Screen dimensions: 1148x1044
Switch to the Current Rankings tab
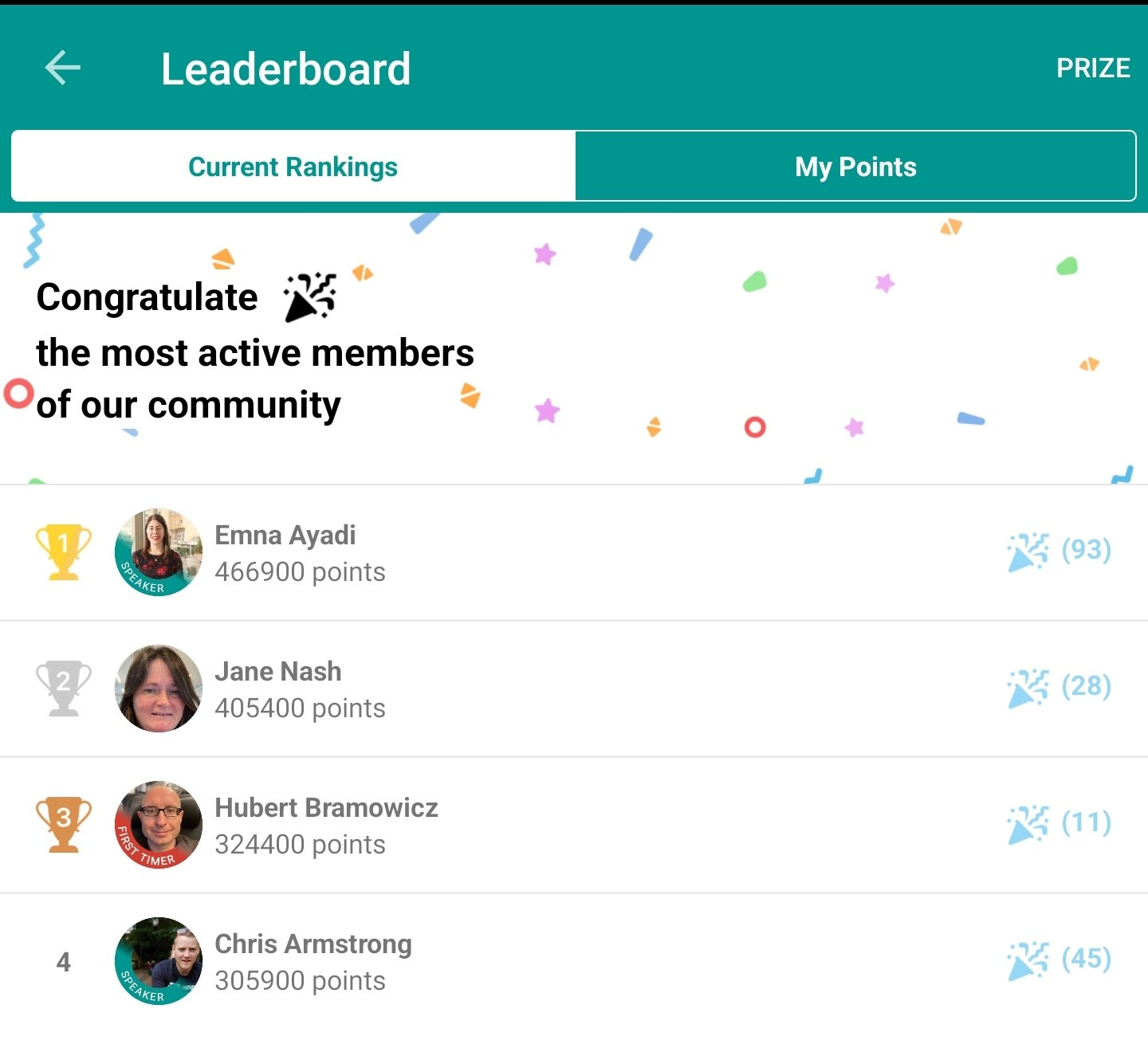293,167
